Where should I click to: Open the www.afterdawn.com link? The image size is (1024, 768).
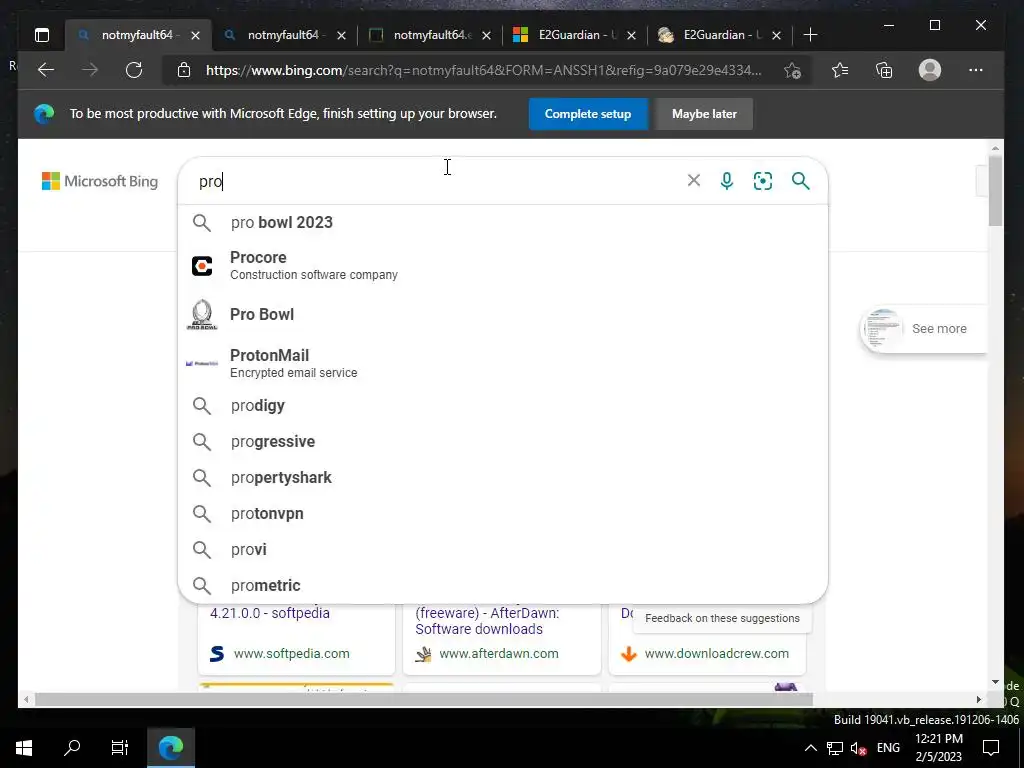click(499, 653)
